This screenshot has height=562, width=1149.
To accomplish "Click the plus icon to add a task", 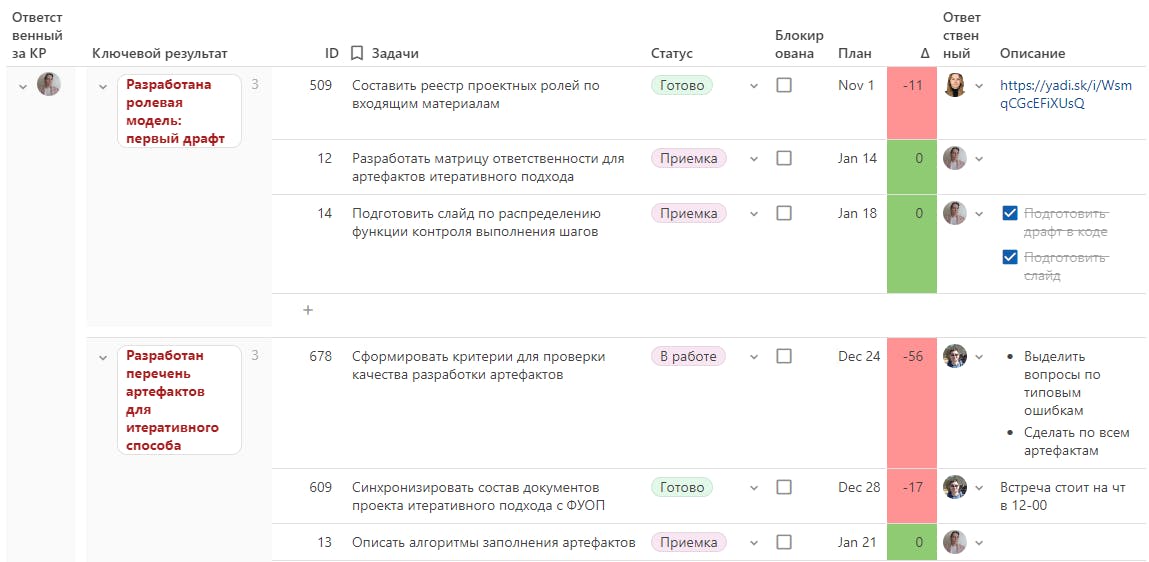I will point(309,310).
